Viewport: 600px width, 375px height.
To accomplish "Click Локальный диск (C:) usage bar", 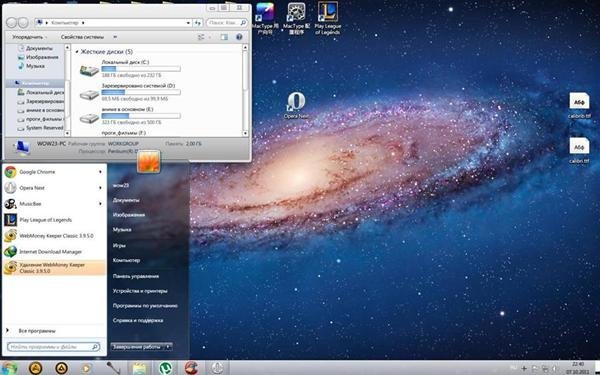I will (x=141, y=69).
